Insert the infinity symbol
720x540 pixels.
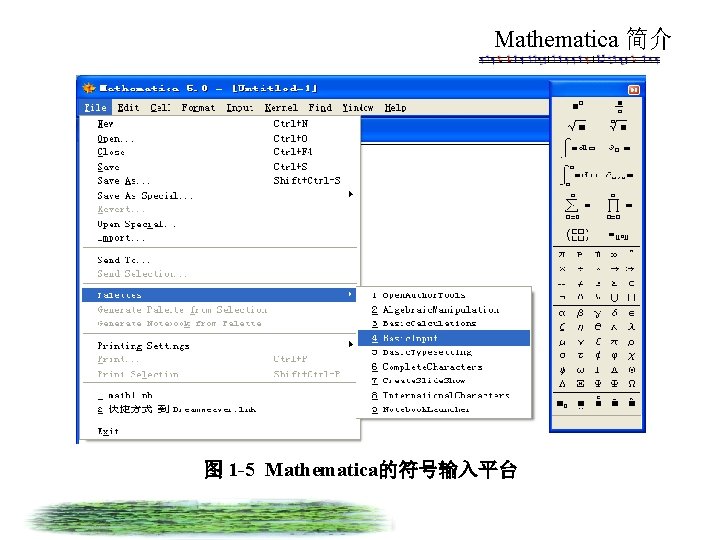[614, 254]
